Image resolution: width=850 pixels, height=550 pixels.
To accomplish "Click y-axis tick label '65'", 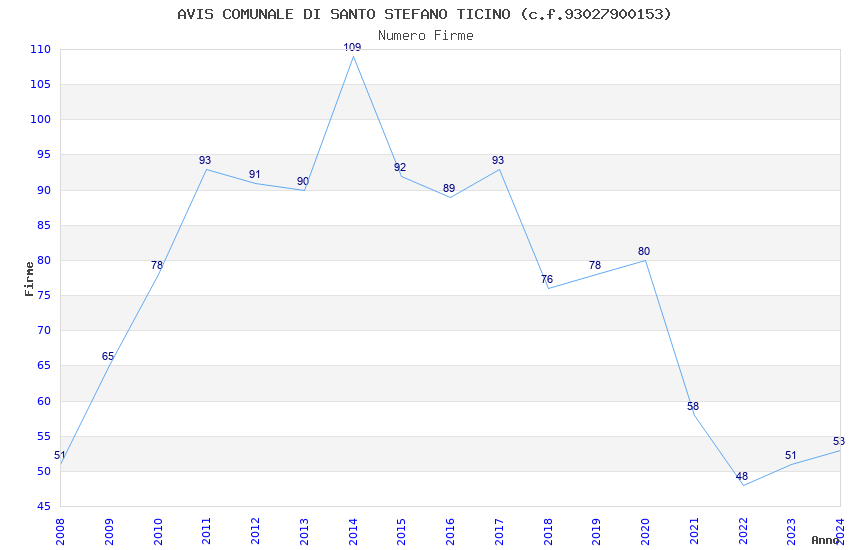I will pyautogui.click(x=44, y=365).
